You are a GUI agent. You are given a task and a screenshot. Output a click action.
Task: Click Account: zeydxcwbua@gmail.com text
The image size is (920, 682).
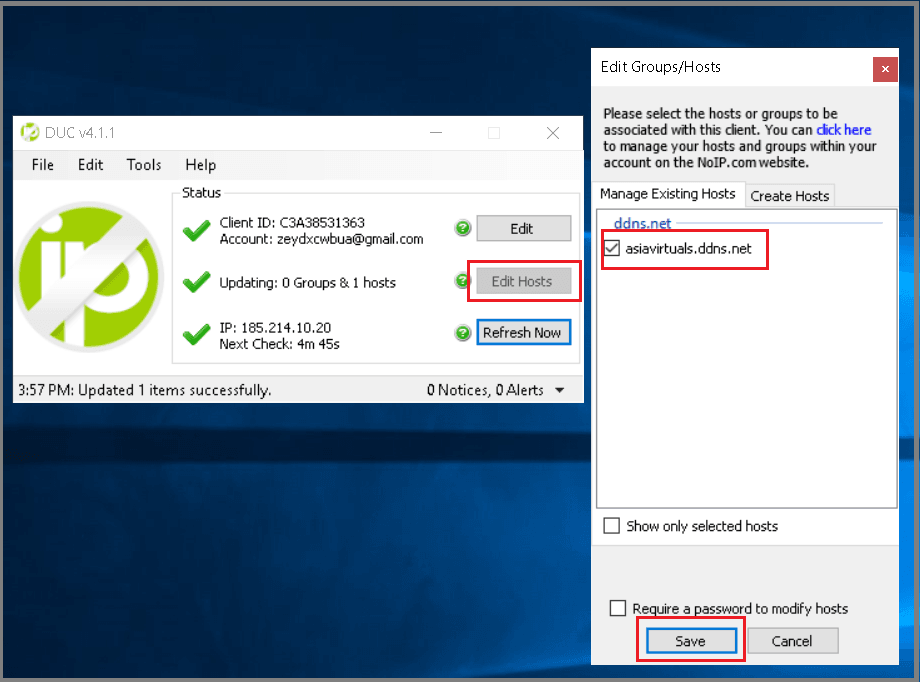click(321, 239)
